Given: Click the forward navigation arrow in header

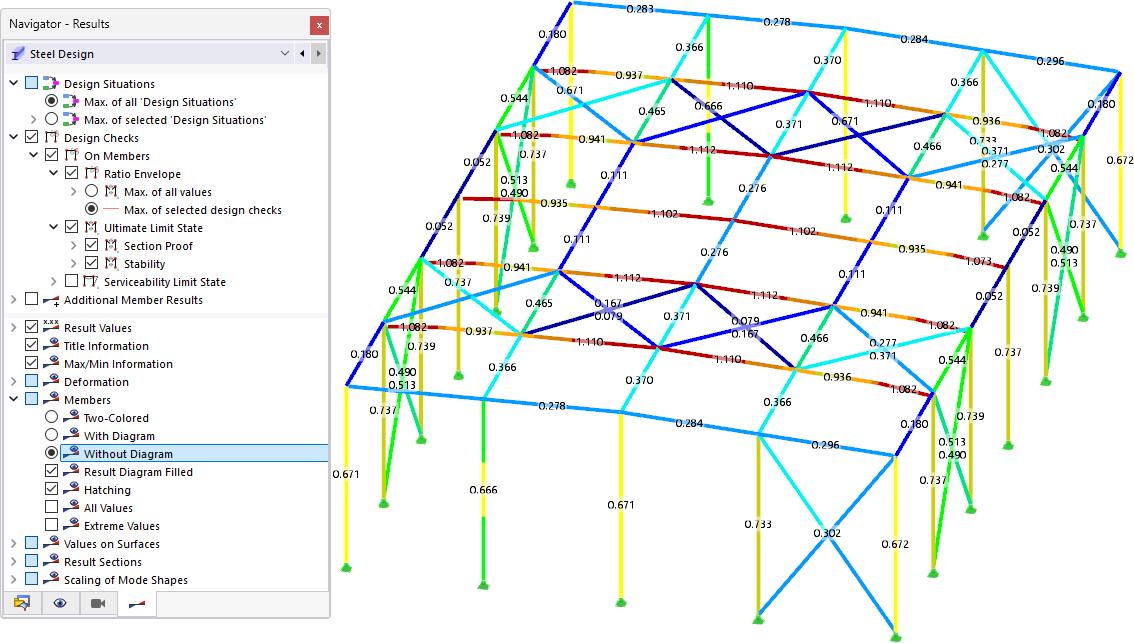Looking at the screenshot, I should 318,53.
